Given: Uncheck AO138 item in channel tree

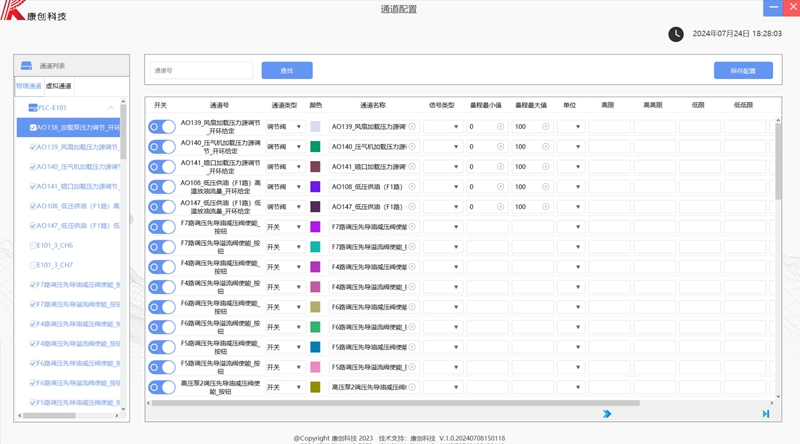Looking at the screenshot, I should 33,128.
